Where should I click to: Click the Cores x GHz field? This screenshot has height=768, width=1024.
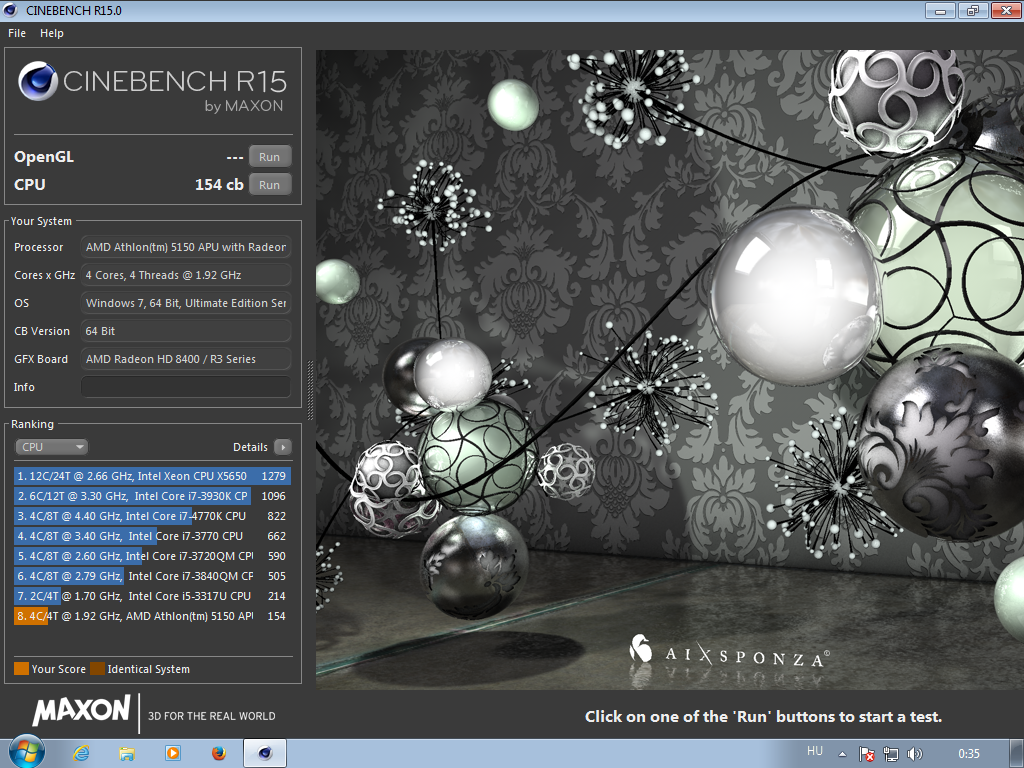click(x=185, y=275)
